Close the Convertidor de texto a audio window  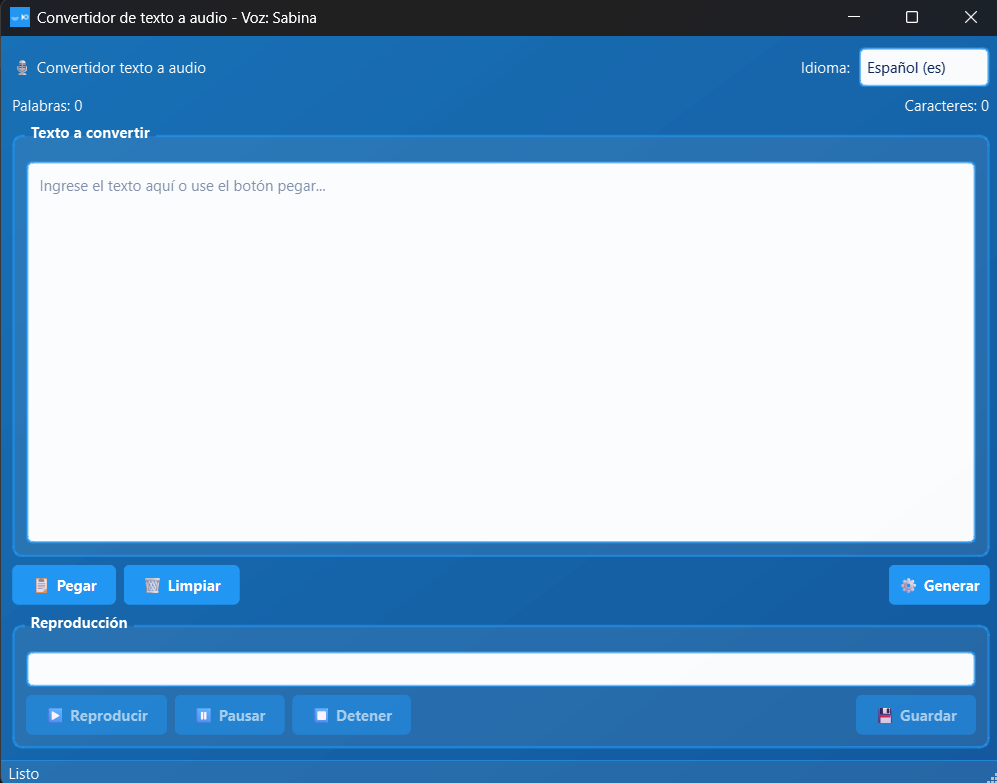(x=970, y=18)
